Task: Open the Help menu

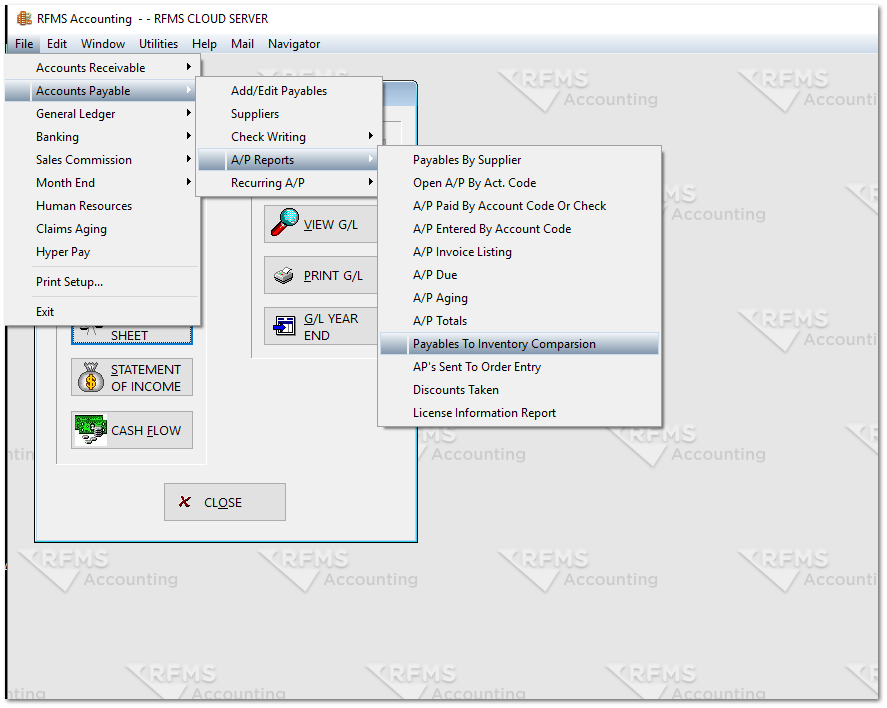Action: (204, 44)
